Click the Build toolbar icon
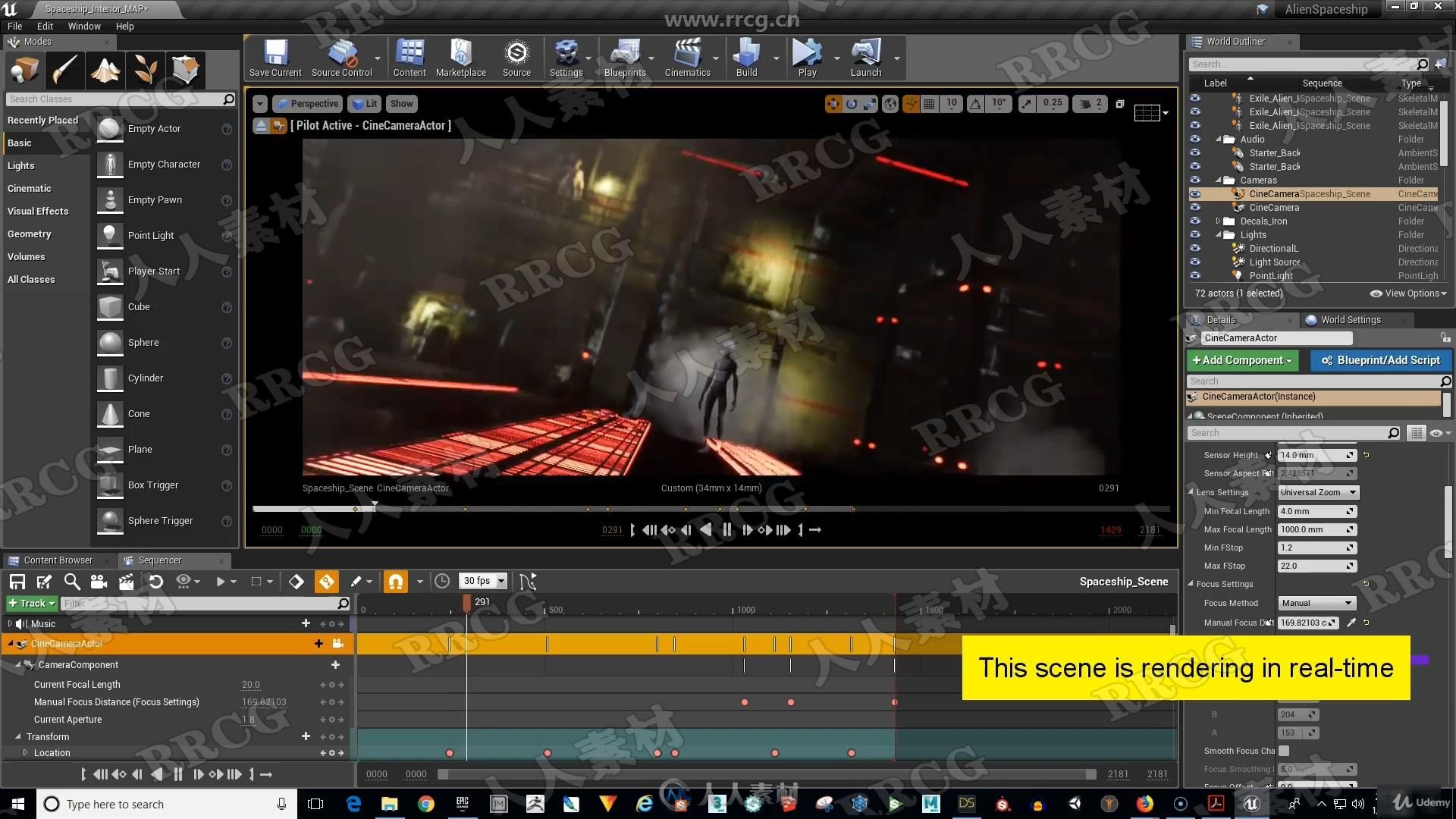The image size is (1456, 819). (x=747, y=57)
